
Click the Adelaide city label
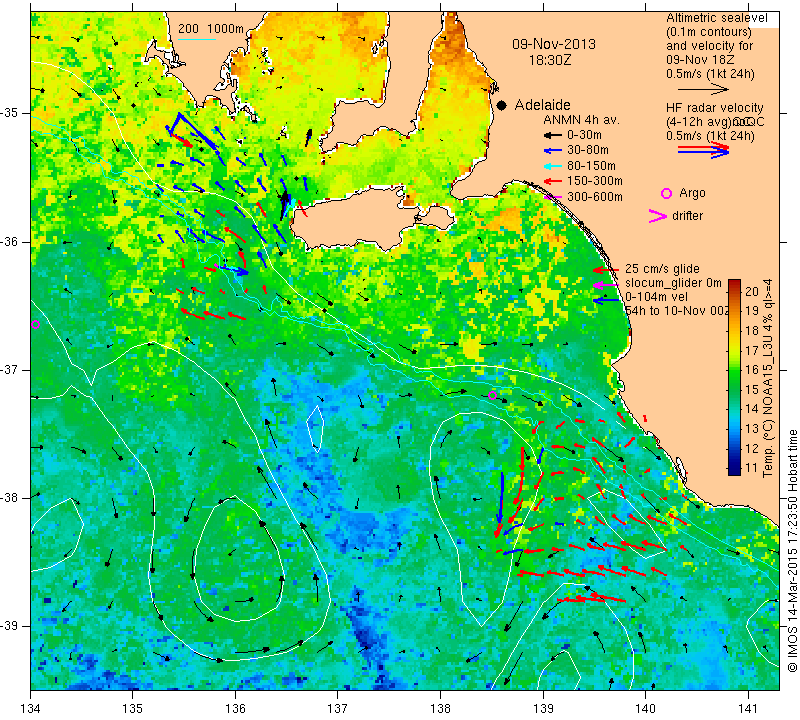[542, 105]
